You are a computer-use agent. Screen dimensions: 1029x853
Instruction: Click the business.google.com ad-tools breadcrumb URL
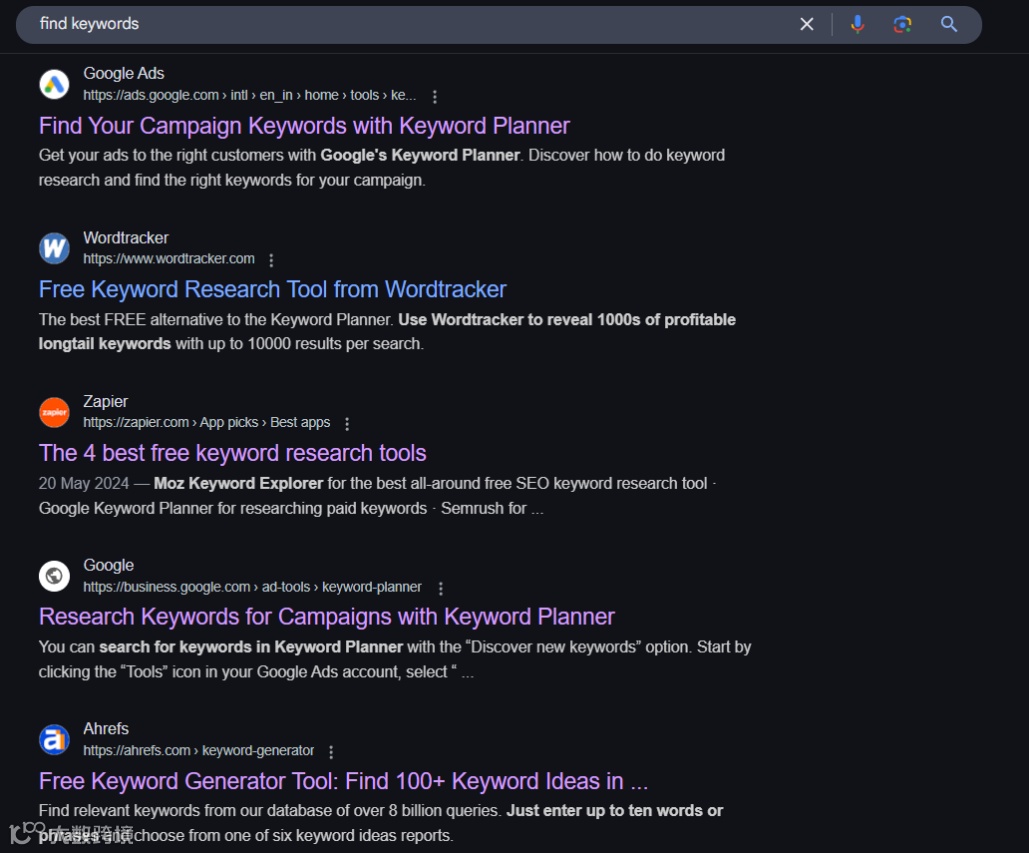tap(252, 587)
